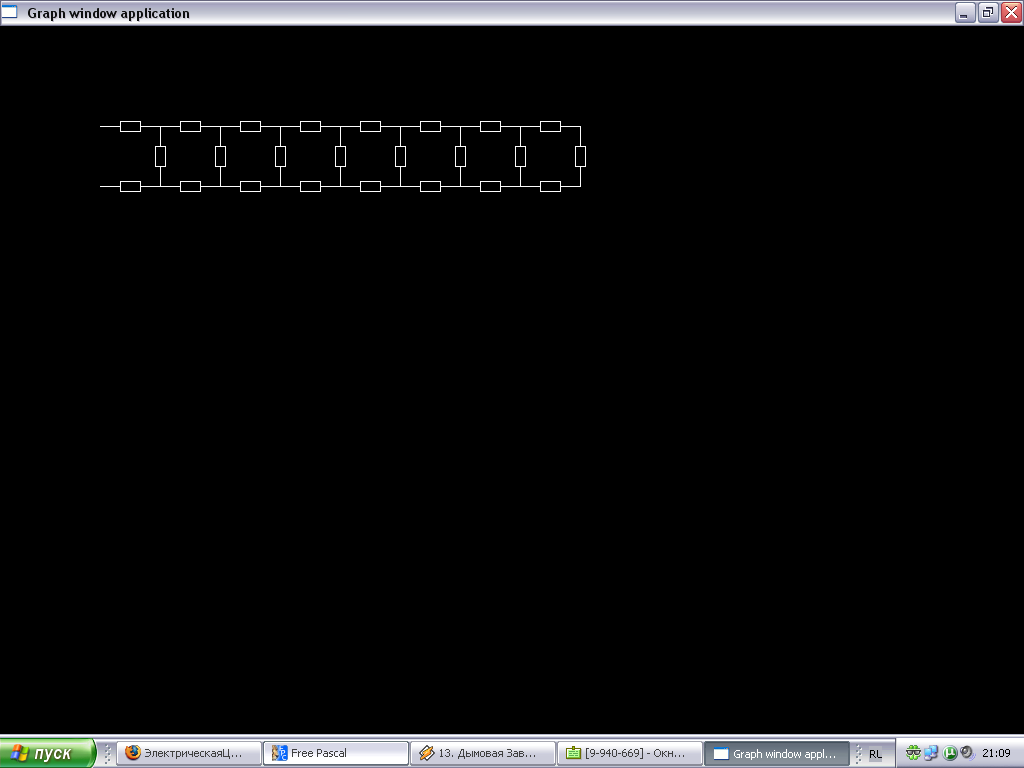This screenshot has height=768, width=1024.
Task: Switch to the Free Pascal taskbar window
Action: pyautogui.click(x=336, y=753)
